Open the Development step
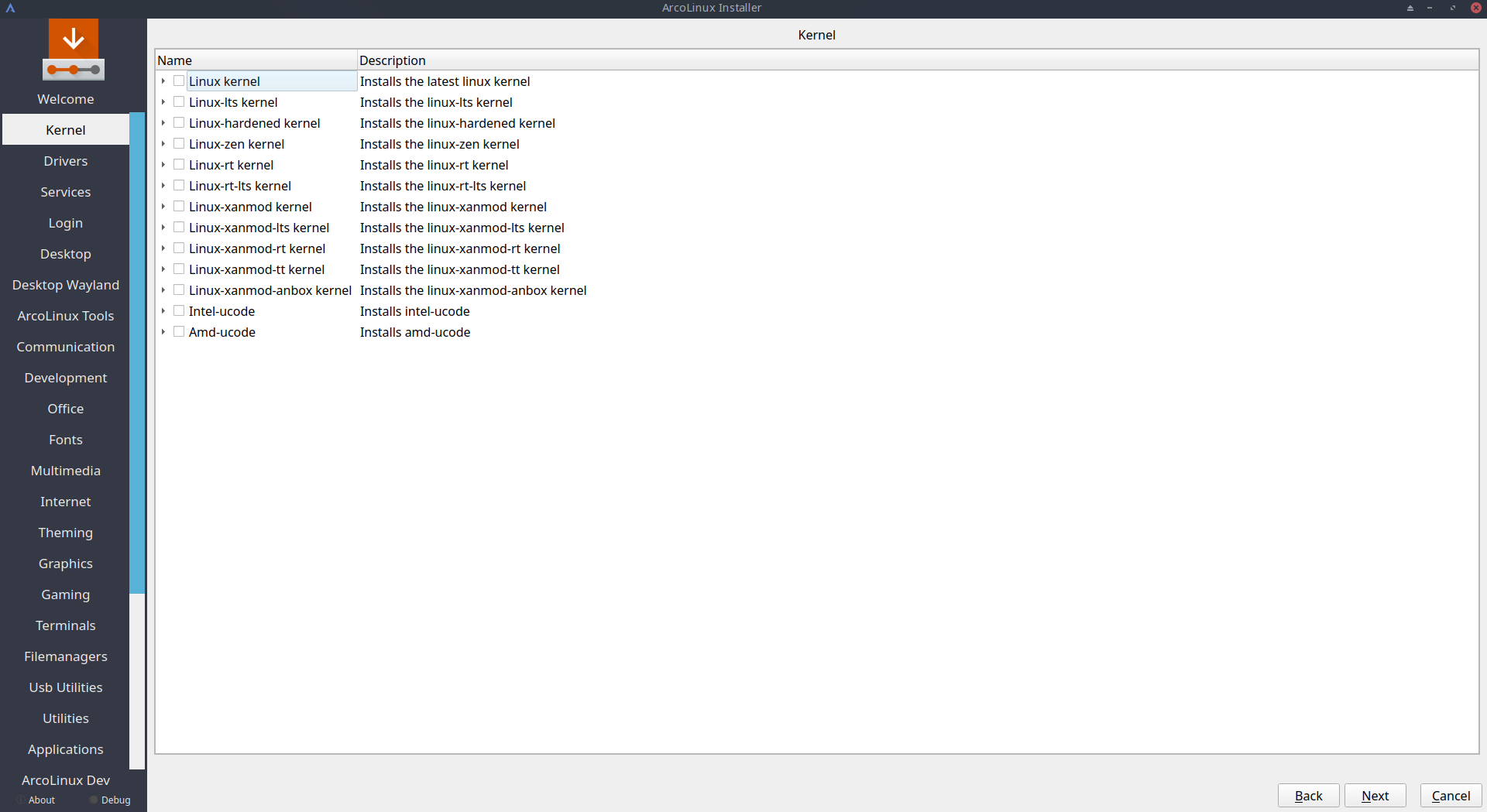The image size is (1487, 812). pos(66,378)
